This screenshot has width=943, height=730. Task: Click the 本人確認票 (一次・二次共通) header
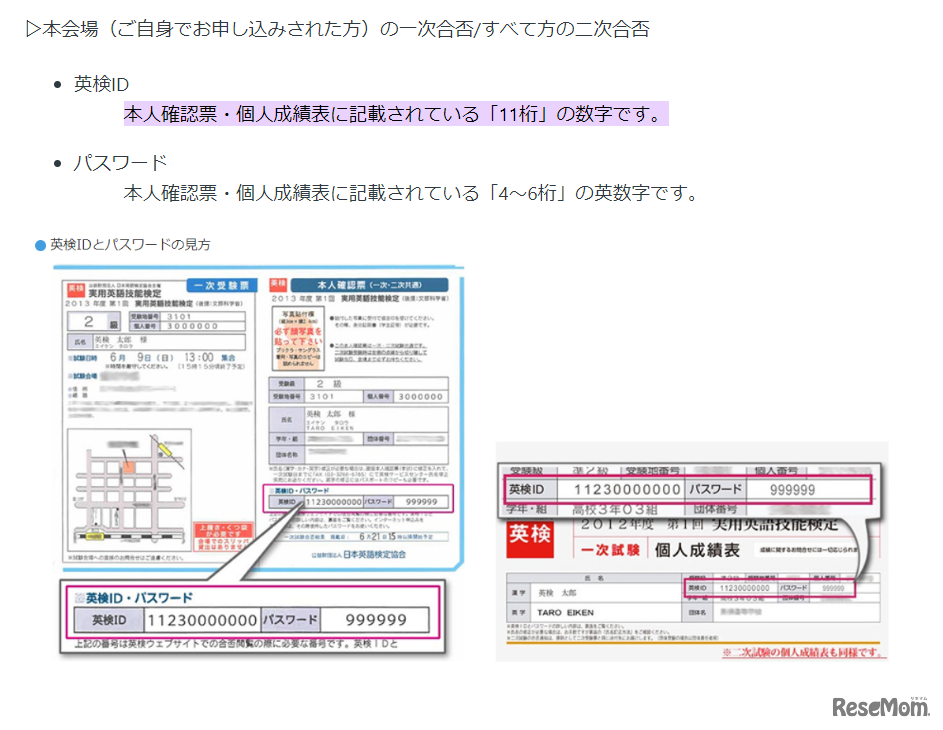[x=369, y=285]
